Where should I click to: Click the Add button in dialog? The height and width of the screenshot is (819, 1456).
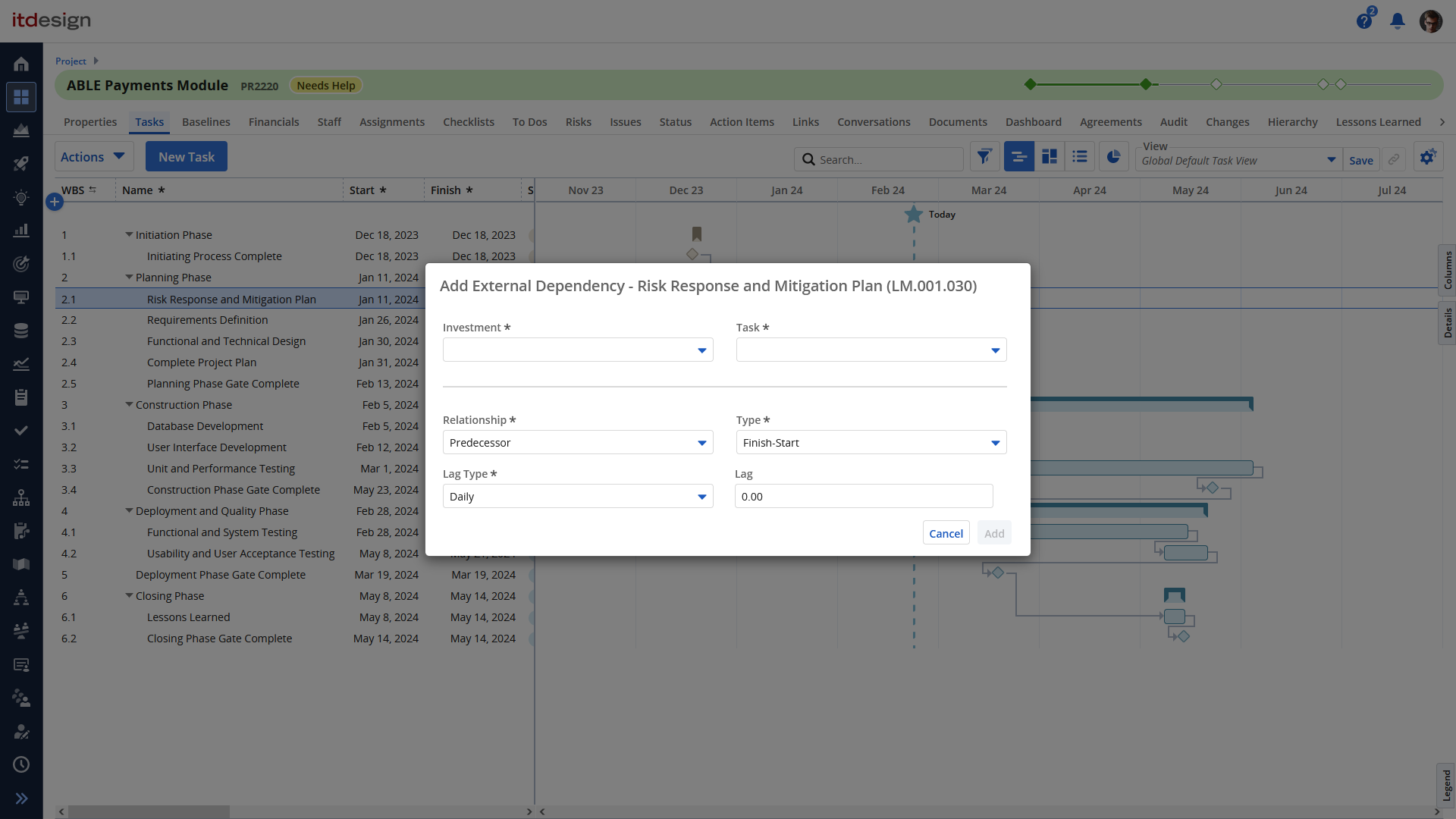click(994, 533)
